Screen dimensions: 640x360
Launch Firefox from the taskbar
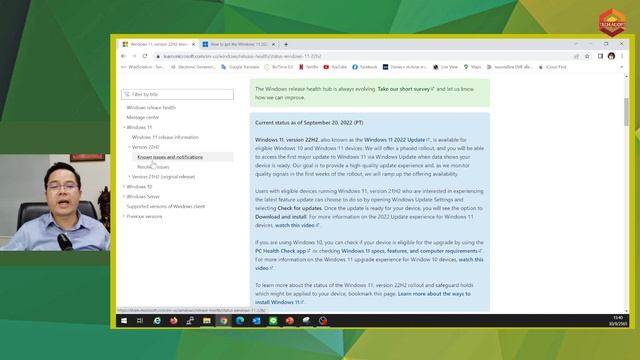[x=173, y=321]
